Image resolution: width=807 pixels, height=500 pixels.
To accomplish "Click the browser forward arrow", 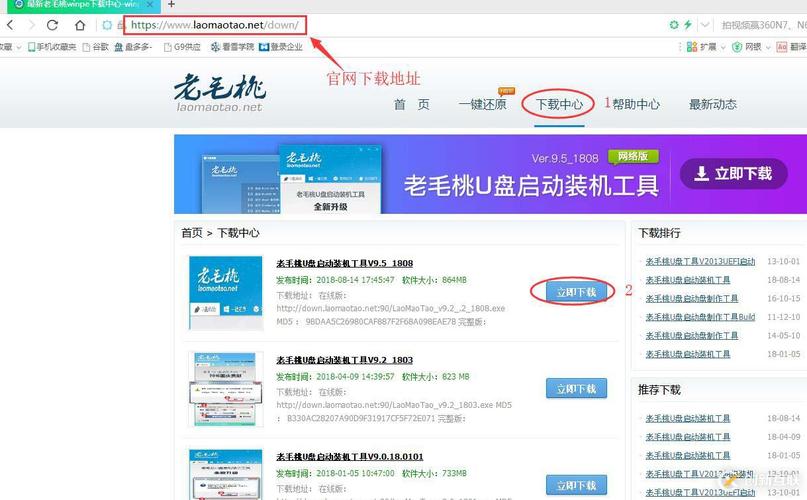I will click(31, 25).
